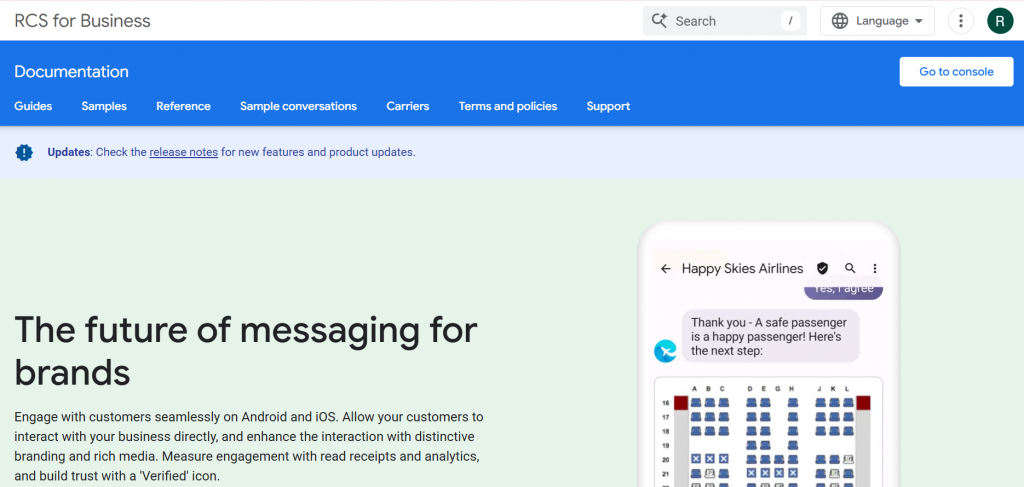The width and height of the screenshot is (1024, 487).
Task: Click the RCS for Business site title
Action: [x=82, y=21]
